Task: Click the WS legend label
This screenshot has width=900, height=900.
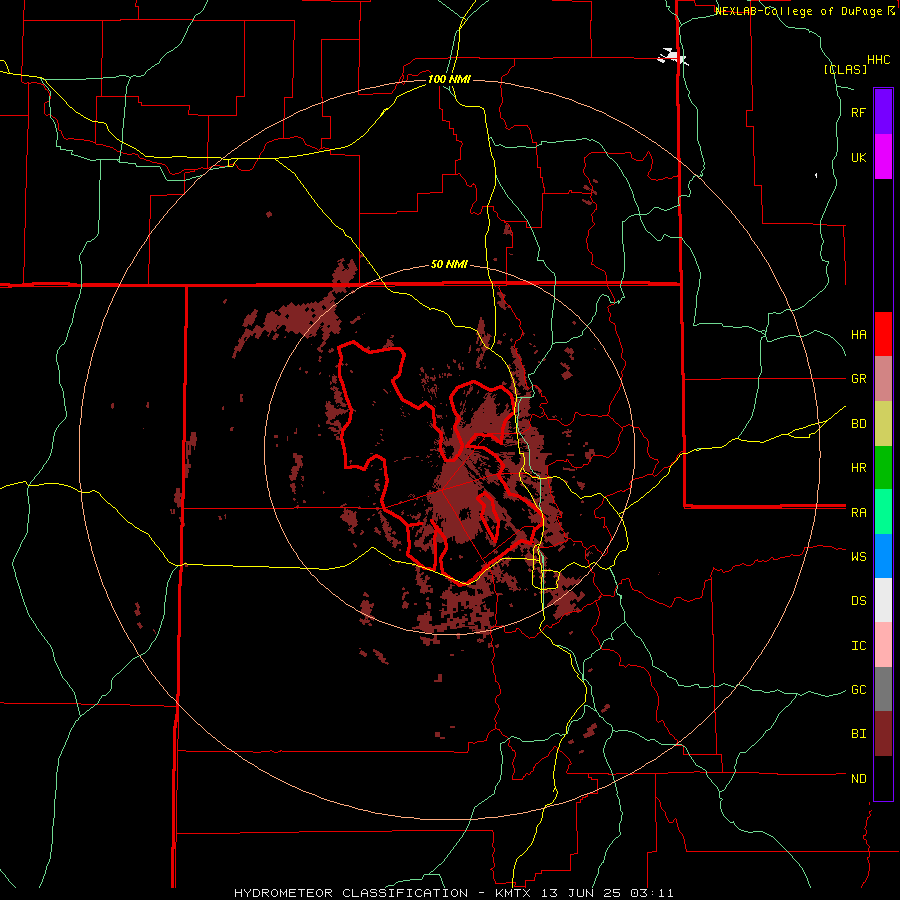Action: tap(858, 557)
